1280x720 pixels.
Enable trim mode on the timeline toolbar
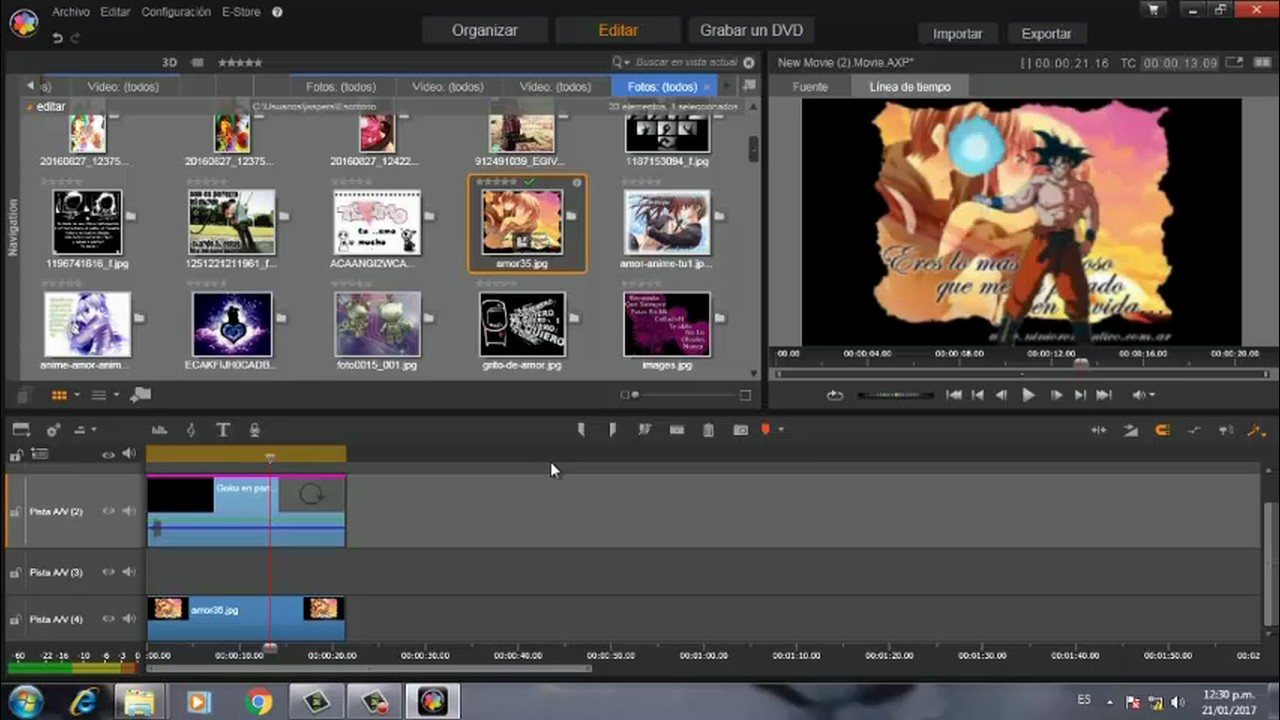(1098, 430)
